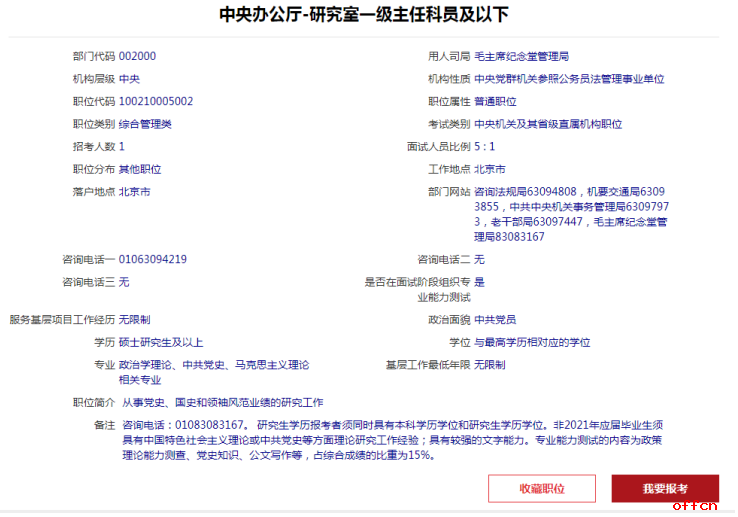Click phone number 01063094219
738x517 pixels.
(153, 259)
